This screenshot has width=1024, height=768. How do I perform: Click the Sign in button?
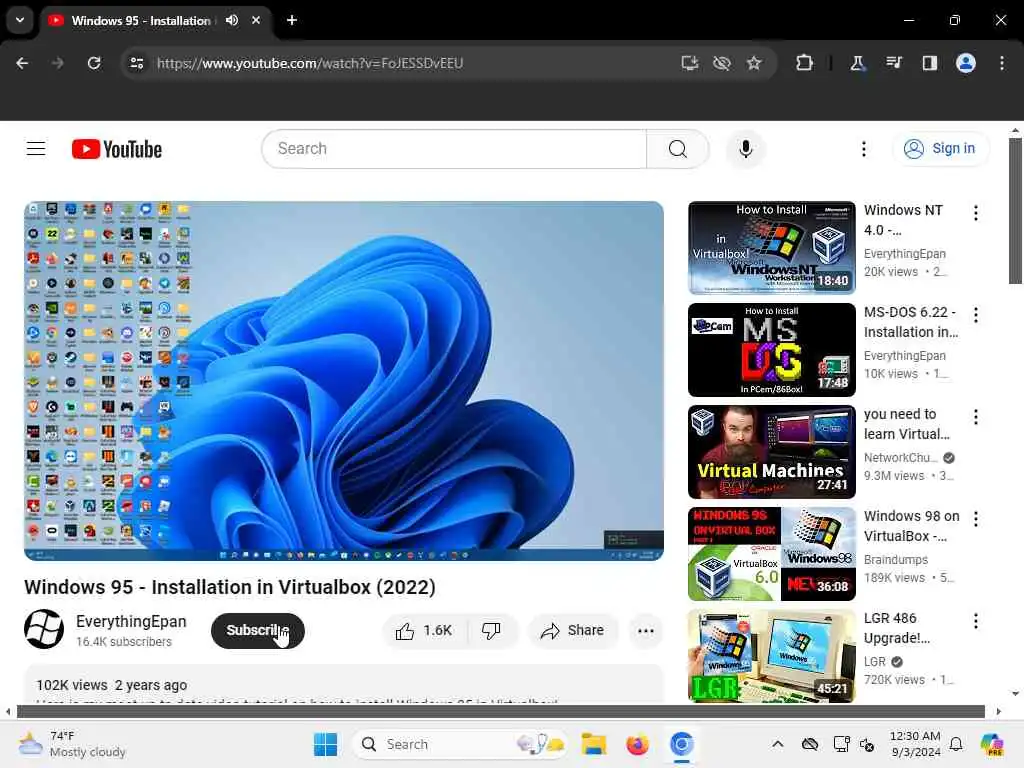[x=940, y=149]
